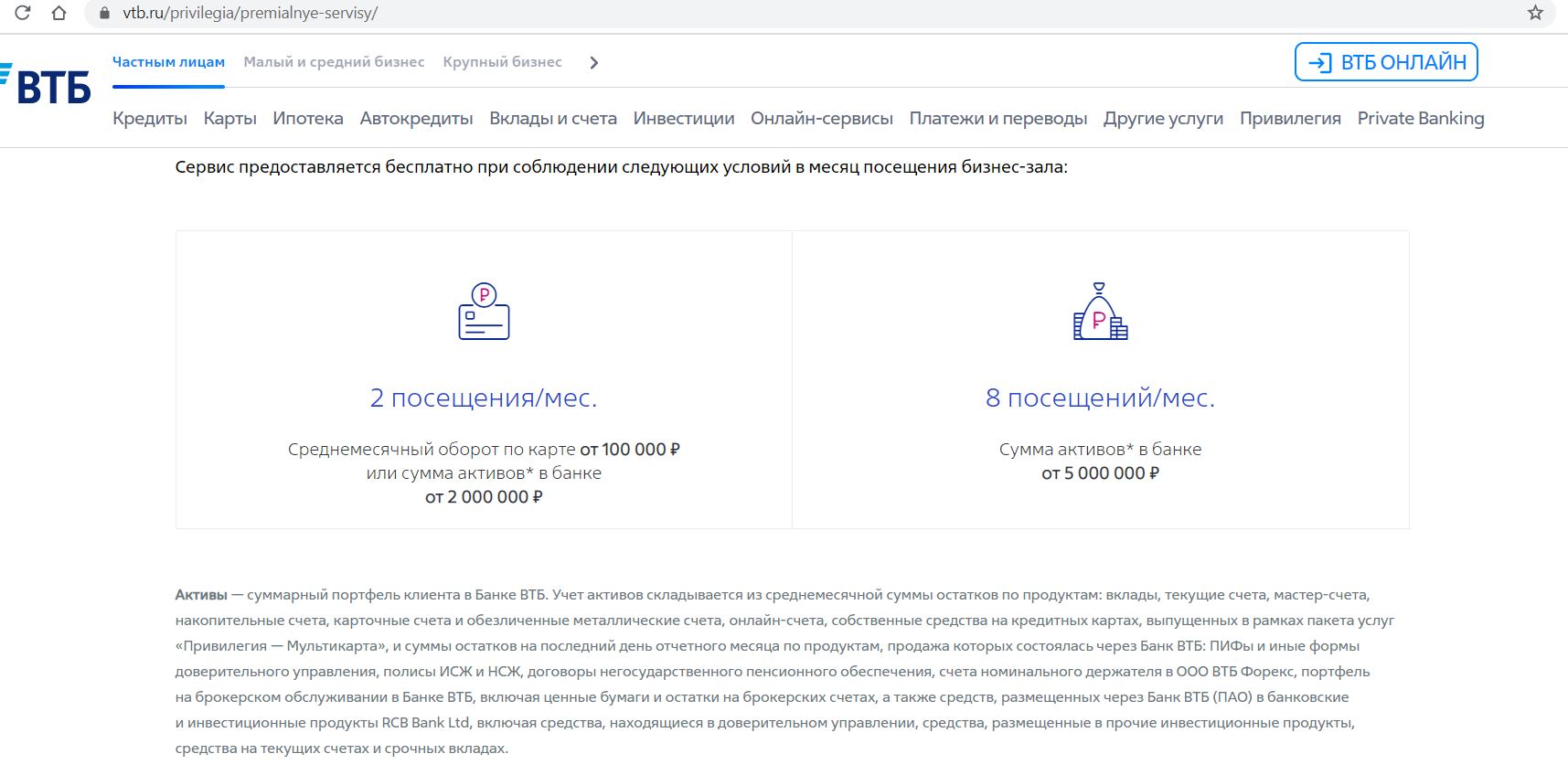Open the Карты menu

229,118
